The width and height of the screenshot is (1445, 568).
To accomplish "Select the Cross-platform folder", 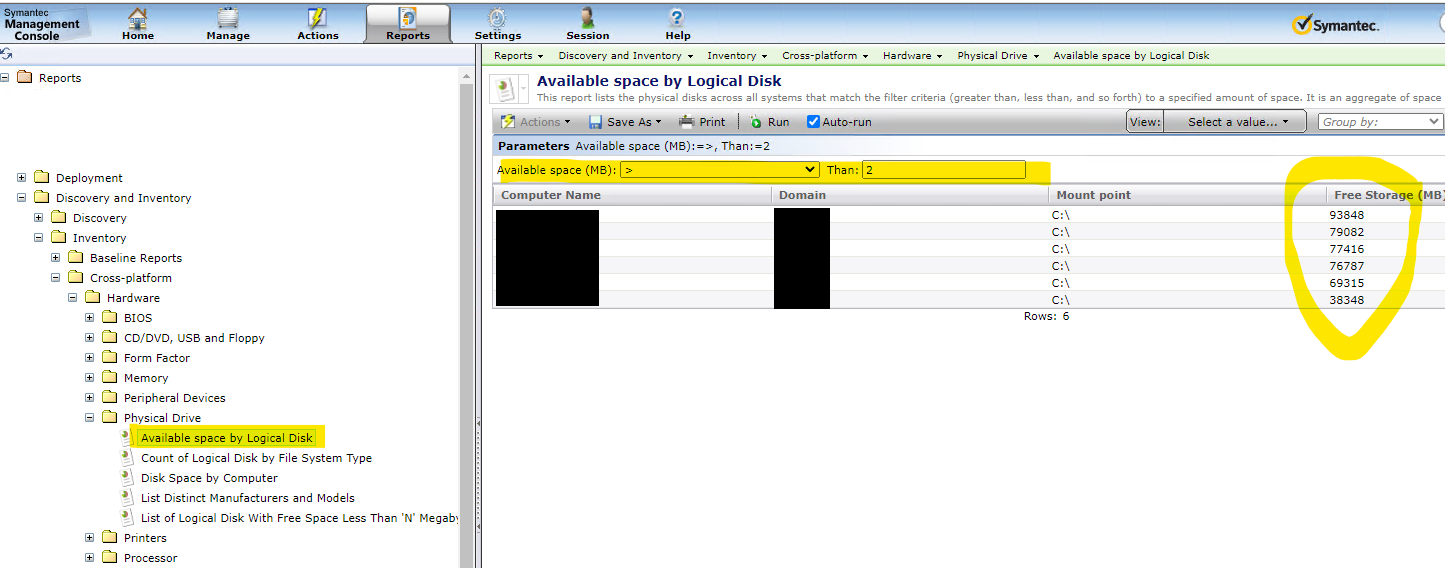I will (131, 278).
